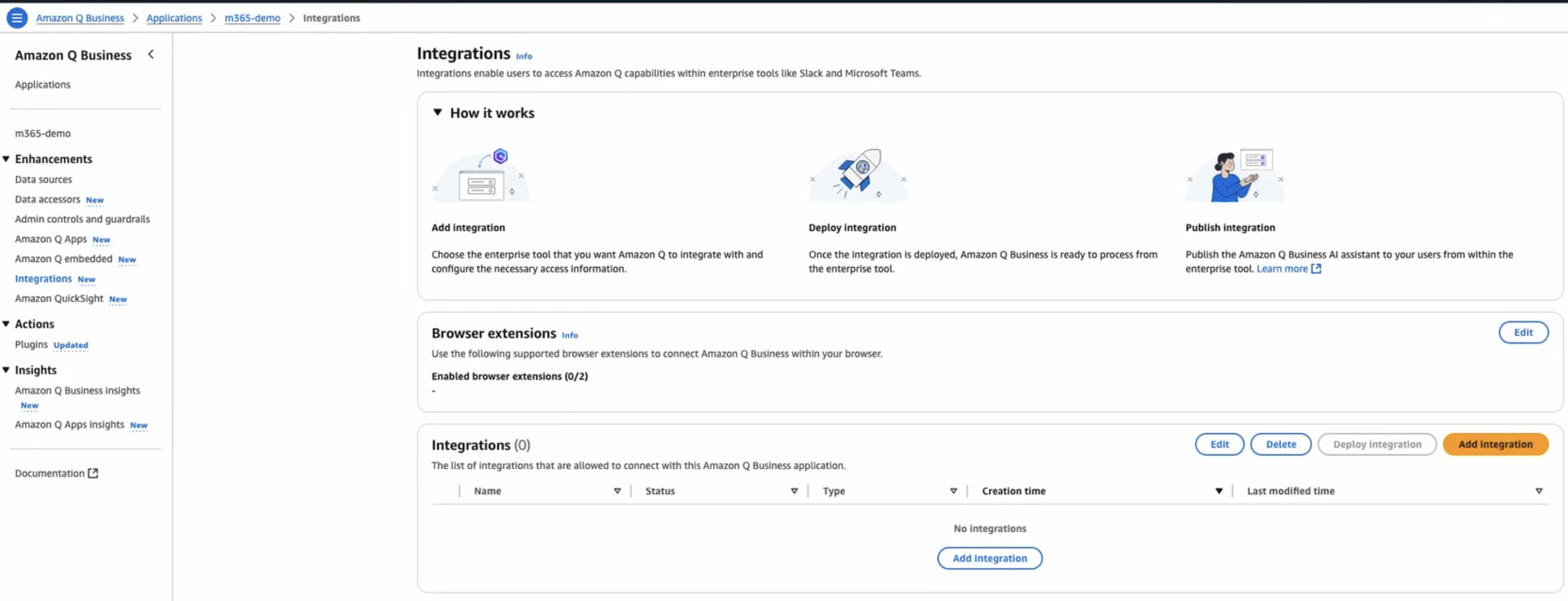Go to Amazon Q Apps page
This screenshot has height=601, width=1568.
coord(50,239)
